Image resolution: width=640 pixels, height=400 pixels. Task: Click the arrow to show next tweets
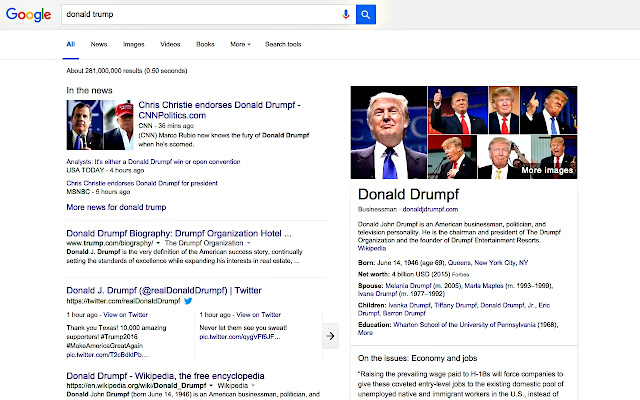tap(331, 336)
